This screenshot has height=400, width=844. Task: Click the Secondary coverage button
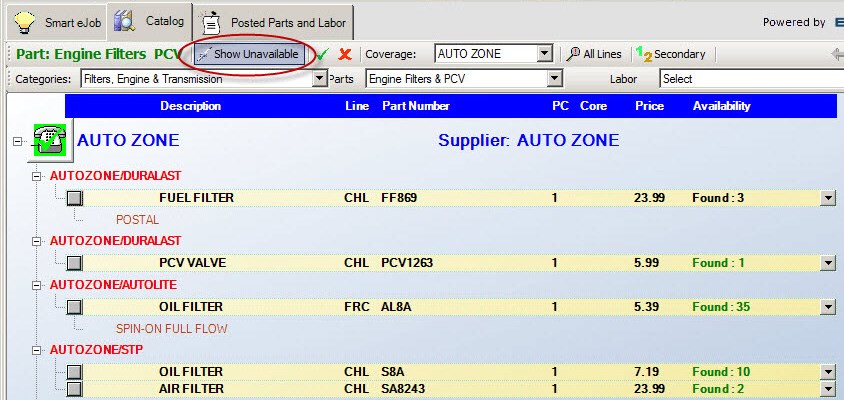[x=671, y=54]
